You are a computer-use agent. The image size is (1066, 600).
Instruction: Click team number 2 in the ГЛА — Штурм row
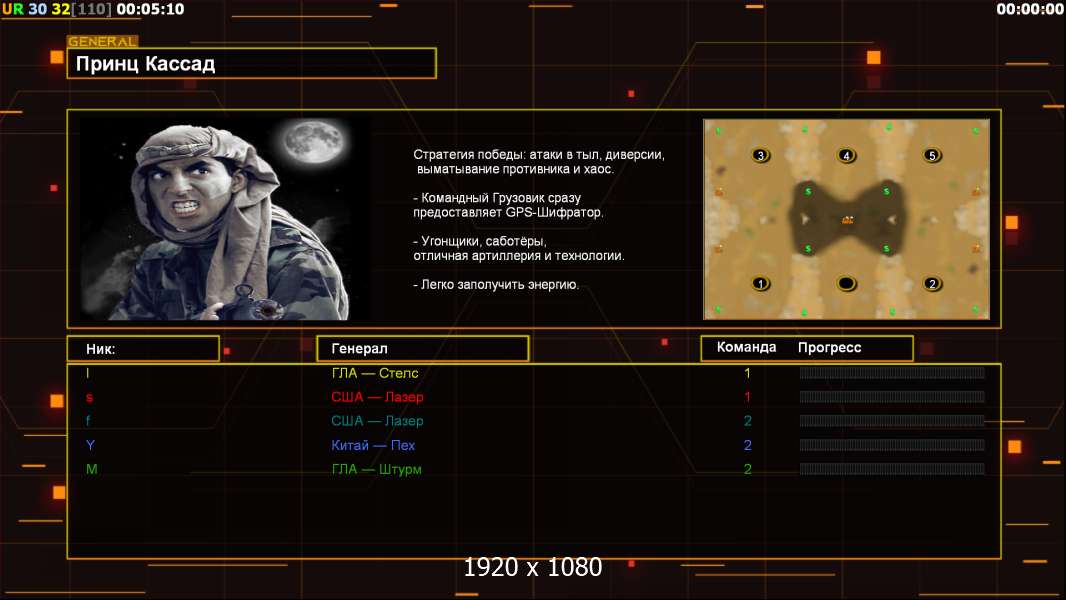pyautogui.click(x=747, y=469)
